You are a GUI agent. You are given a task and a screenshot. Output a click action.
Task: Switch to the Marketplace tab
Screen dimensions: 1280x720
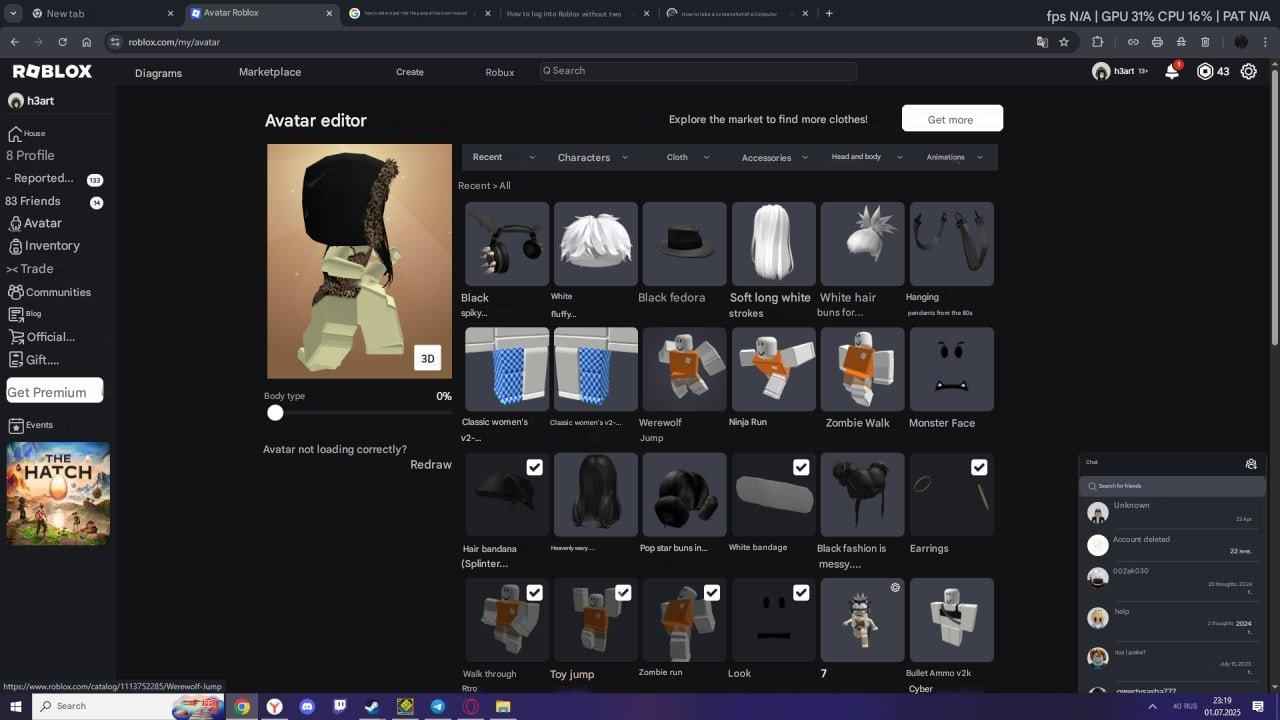pyautogui.click(x=270, y=71)
